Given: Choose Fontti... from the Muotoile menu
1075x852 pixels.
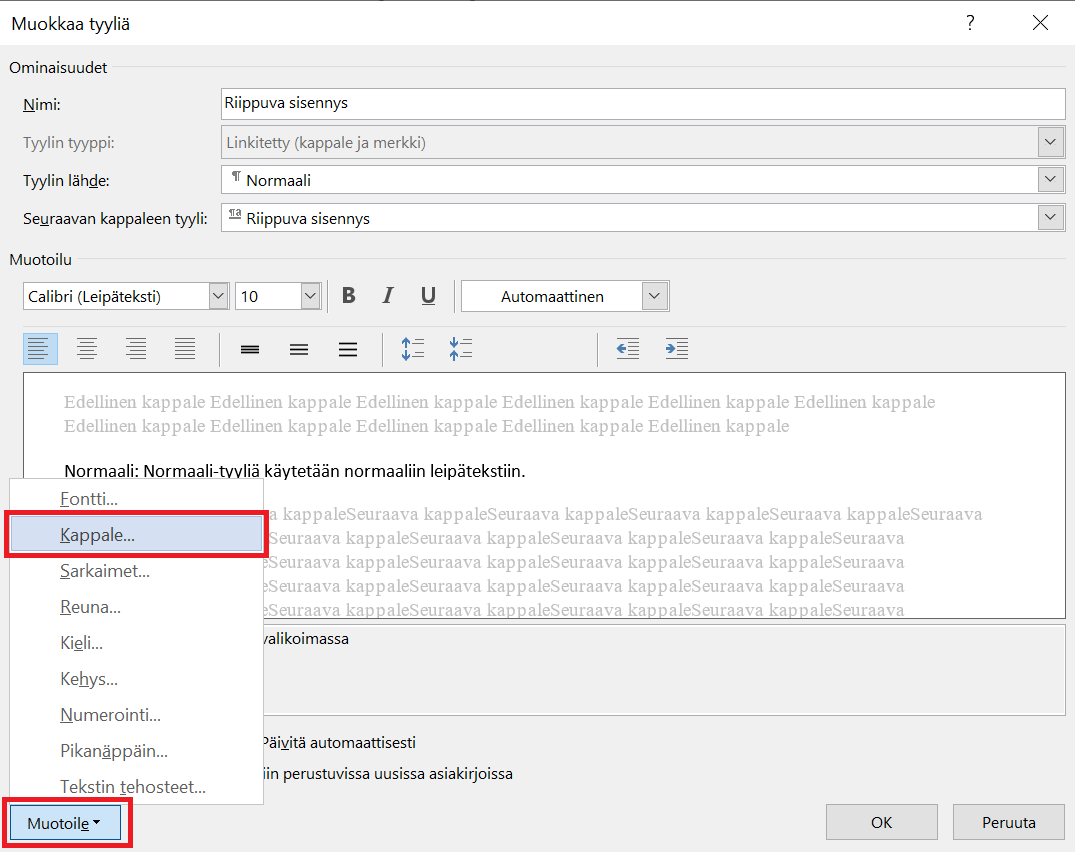Looking at the screenshot, I should click(136, 498).
